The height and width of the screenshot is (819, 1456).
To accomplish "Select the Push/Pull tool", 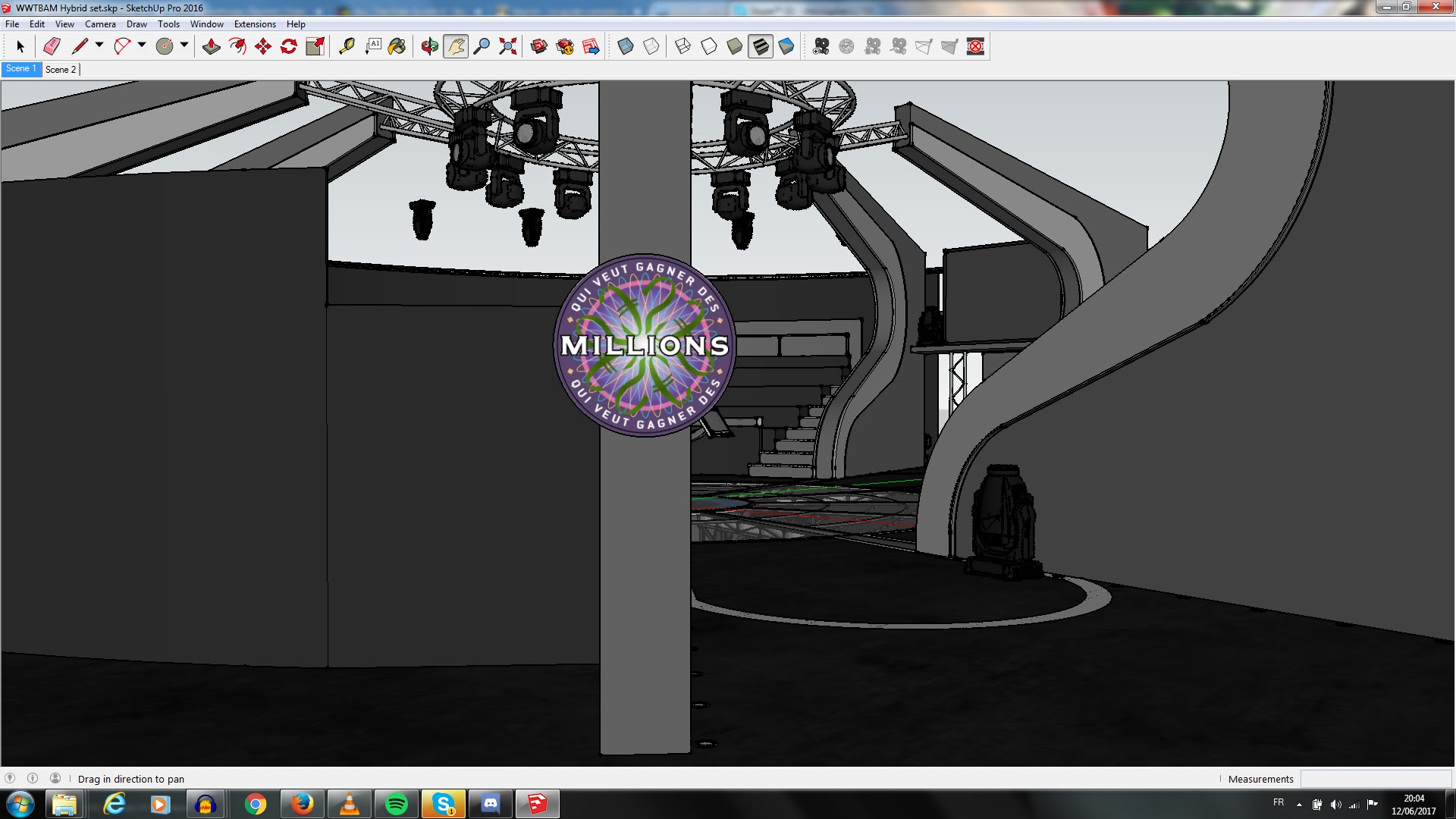I will 212,47.
